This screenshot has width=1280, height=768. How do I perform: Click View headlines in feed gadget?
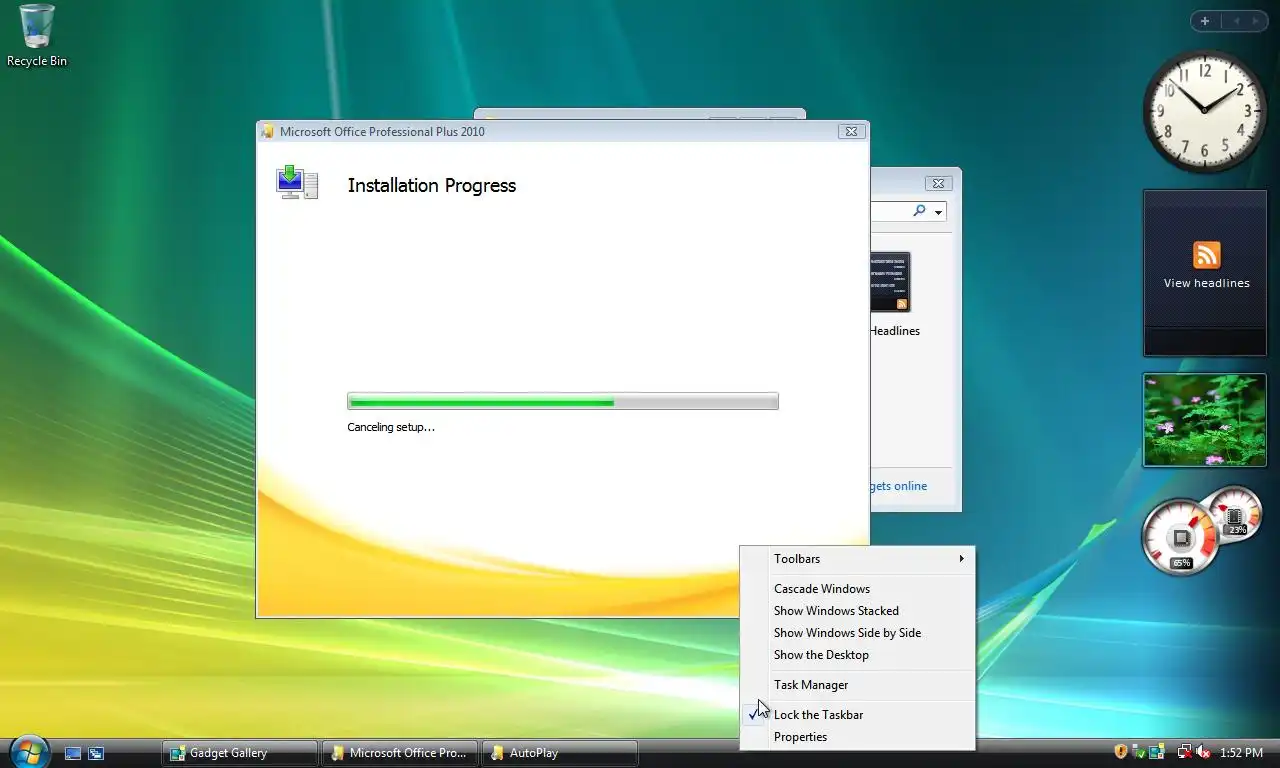click(1206, 283)
